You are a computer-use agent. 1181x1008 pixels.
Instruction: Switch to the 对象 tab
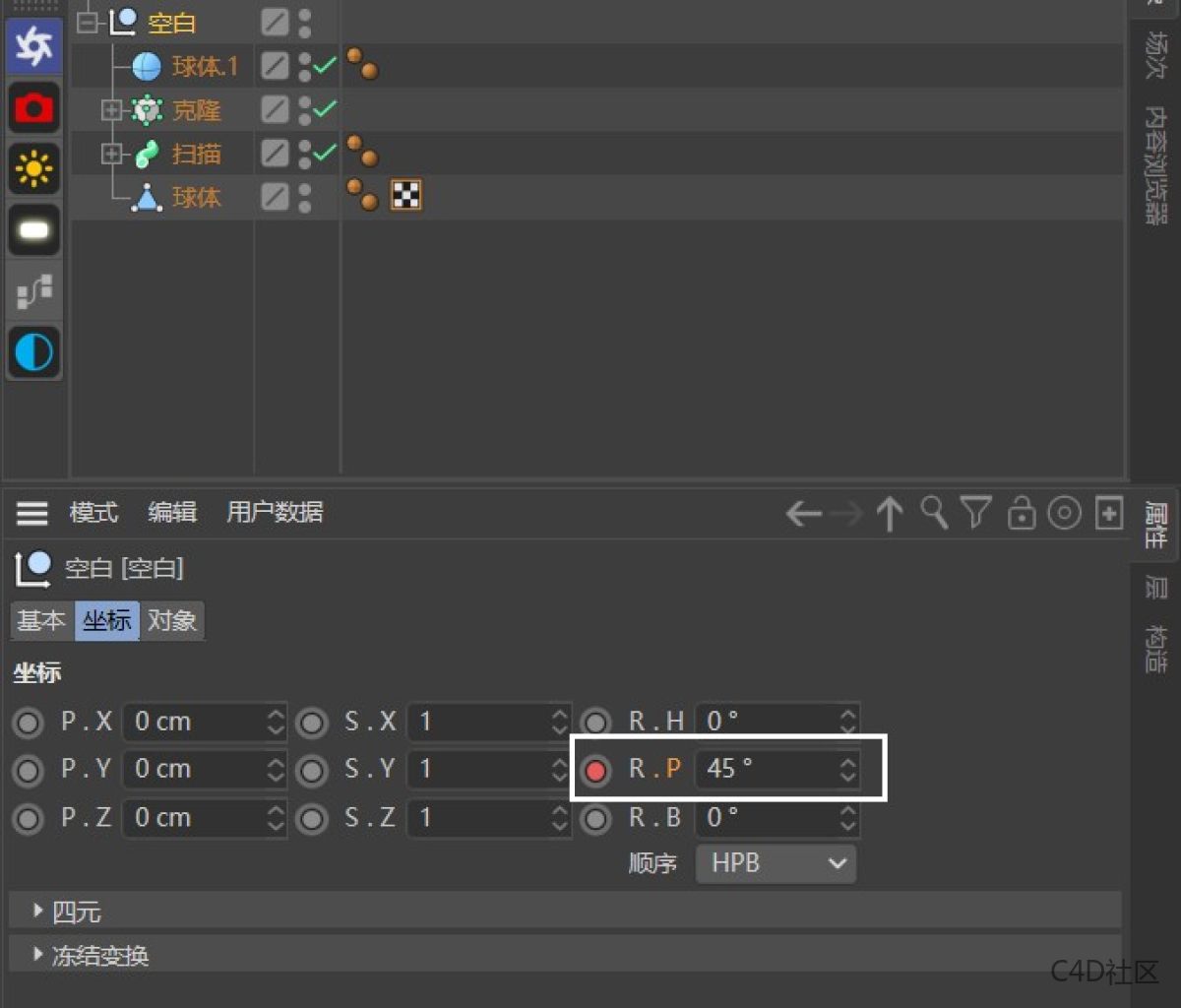[171, 620]
